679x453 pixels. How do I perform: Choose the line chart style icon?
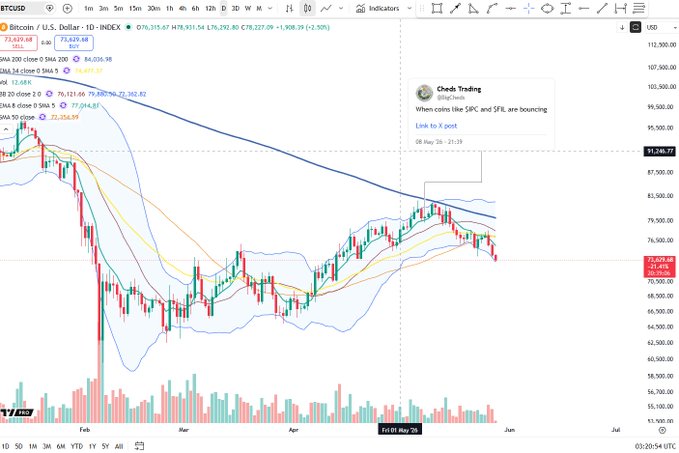click(326, 8)
